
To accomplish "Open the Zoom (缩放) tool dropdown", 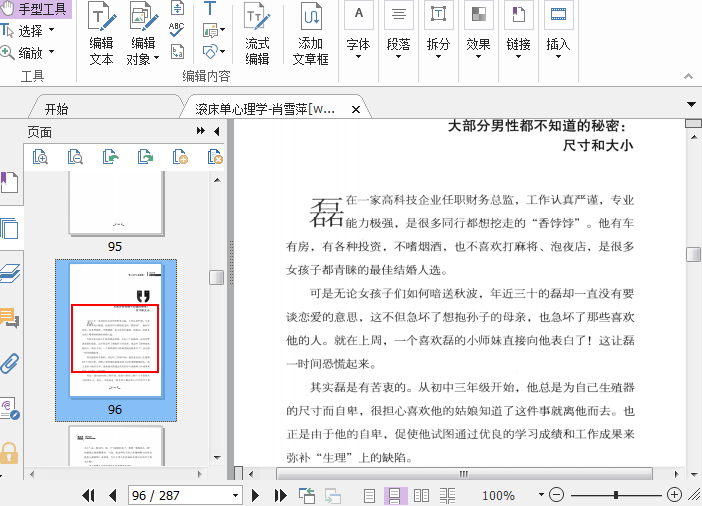I will 51,53.
